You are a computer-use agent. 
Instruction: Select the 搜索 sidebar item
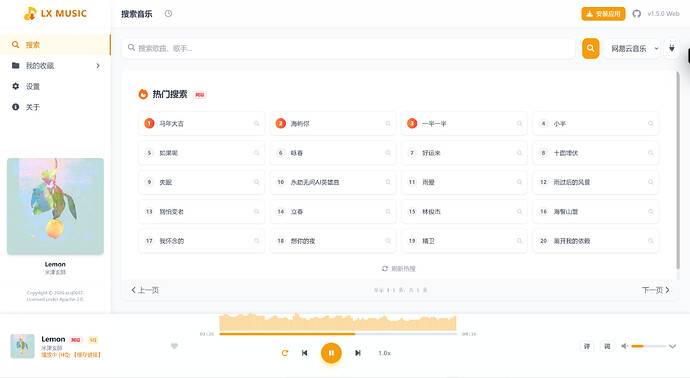click(55, 45)
